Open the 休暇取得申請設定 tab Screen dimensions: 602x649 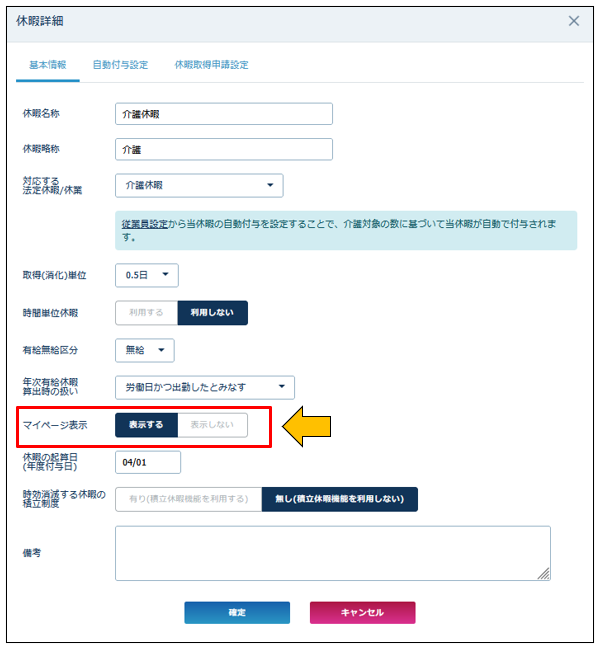point(211,65)
